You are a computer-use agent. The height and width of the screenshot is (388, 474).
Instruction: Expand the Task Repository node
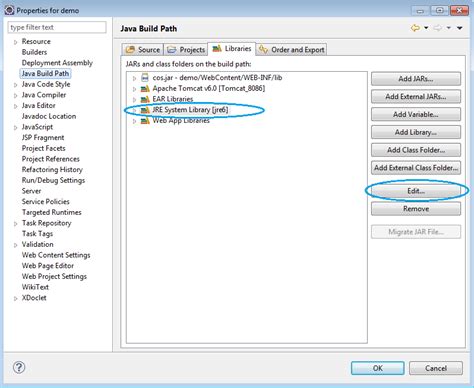tap(15, 223)
